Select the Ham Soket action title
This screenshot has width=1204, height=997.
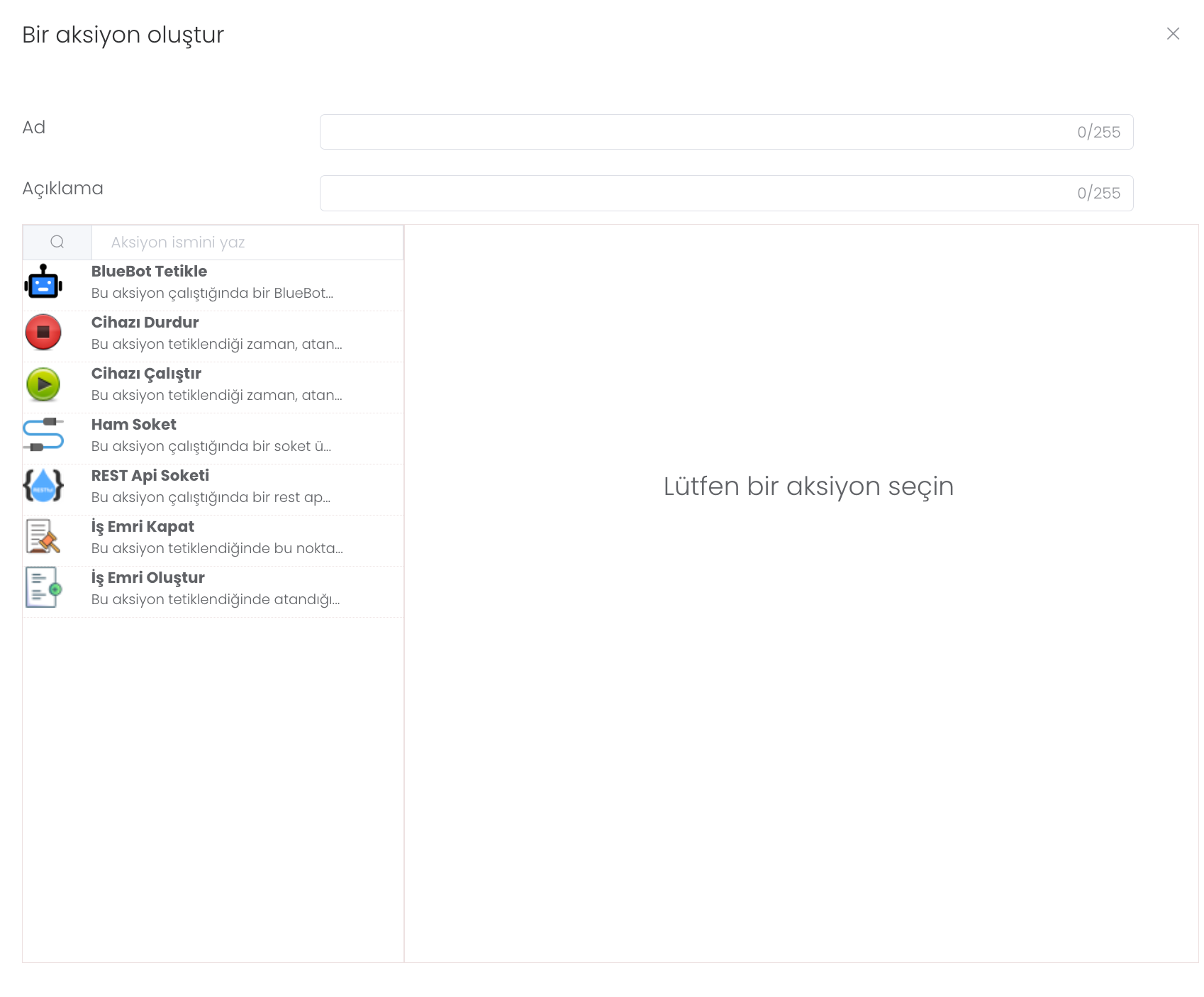point(133,425)
